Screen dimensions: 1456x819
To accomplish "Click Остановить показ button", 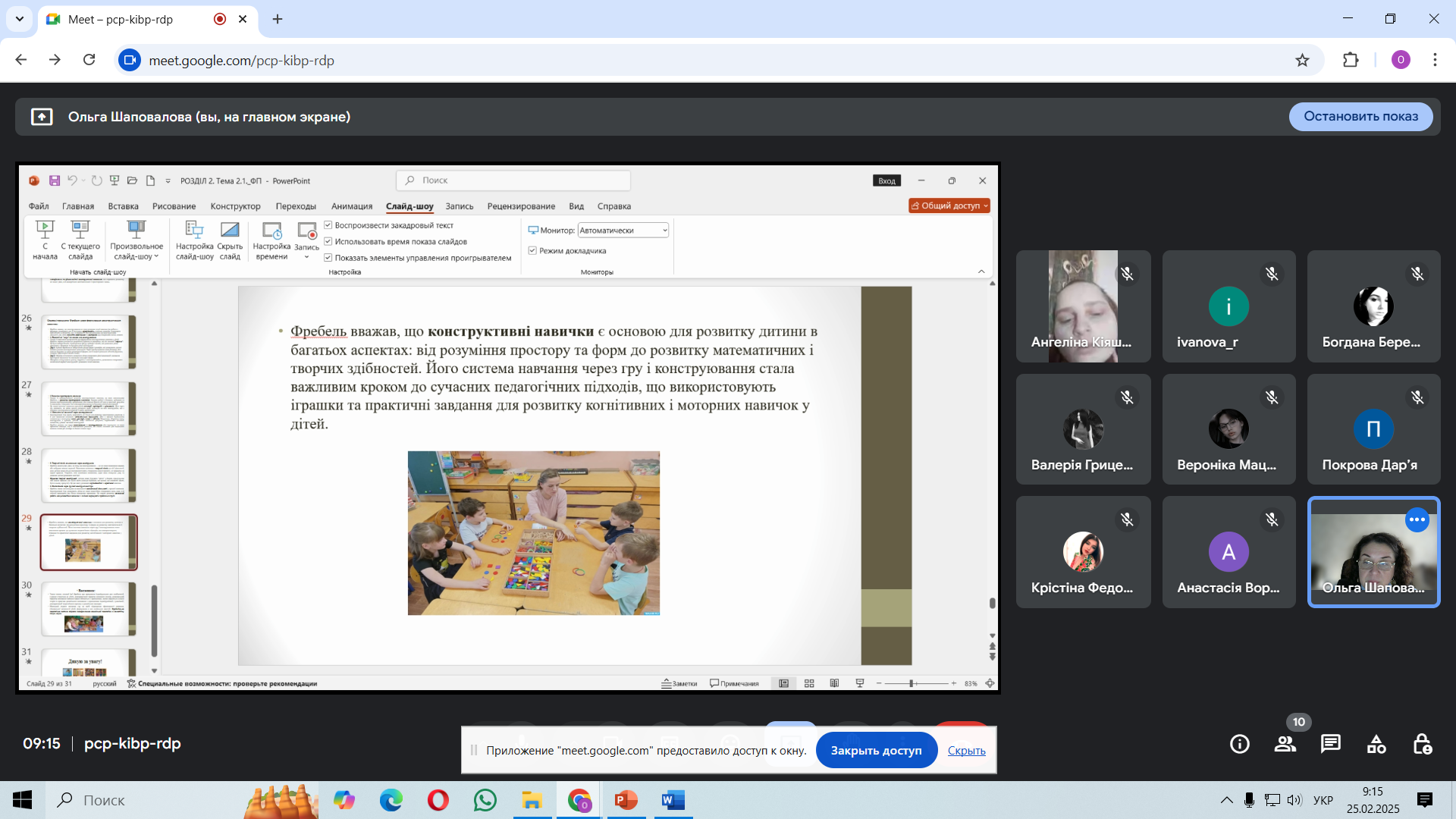I will (1360, 117).
